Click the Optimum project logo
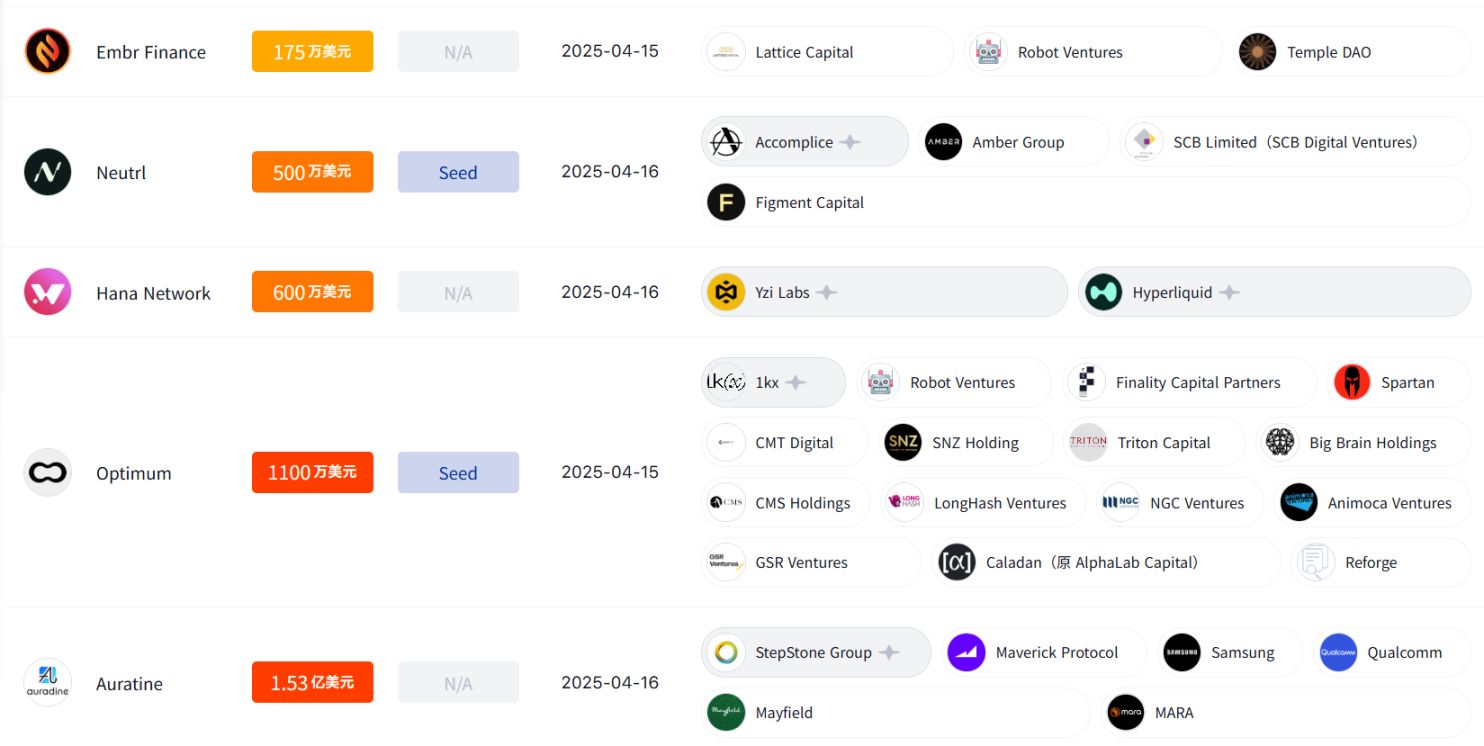Screen dimensions: 1484x746 pos(47,473)
